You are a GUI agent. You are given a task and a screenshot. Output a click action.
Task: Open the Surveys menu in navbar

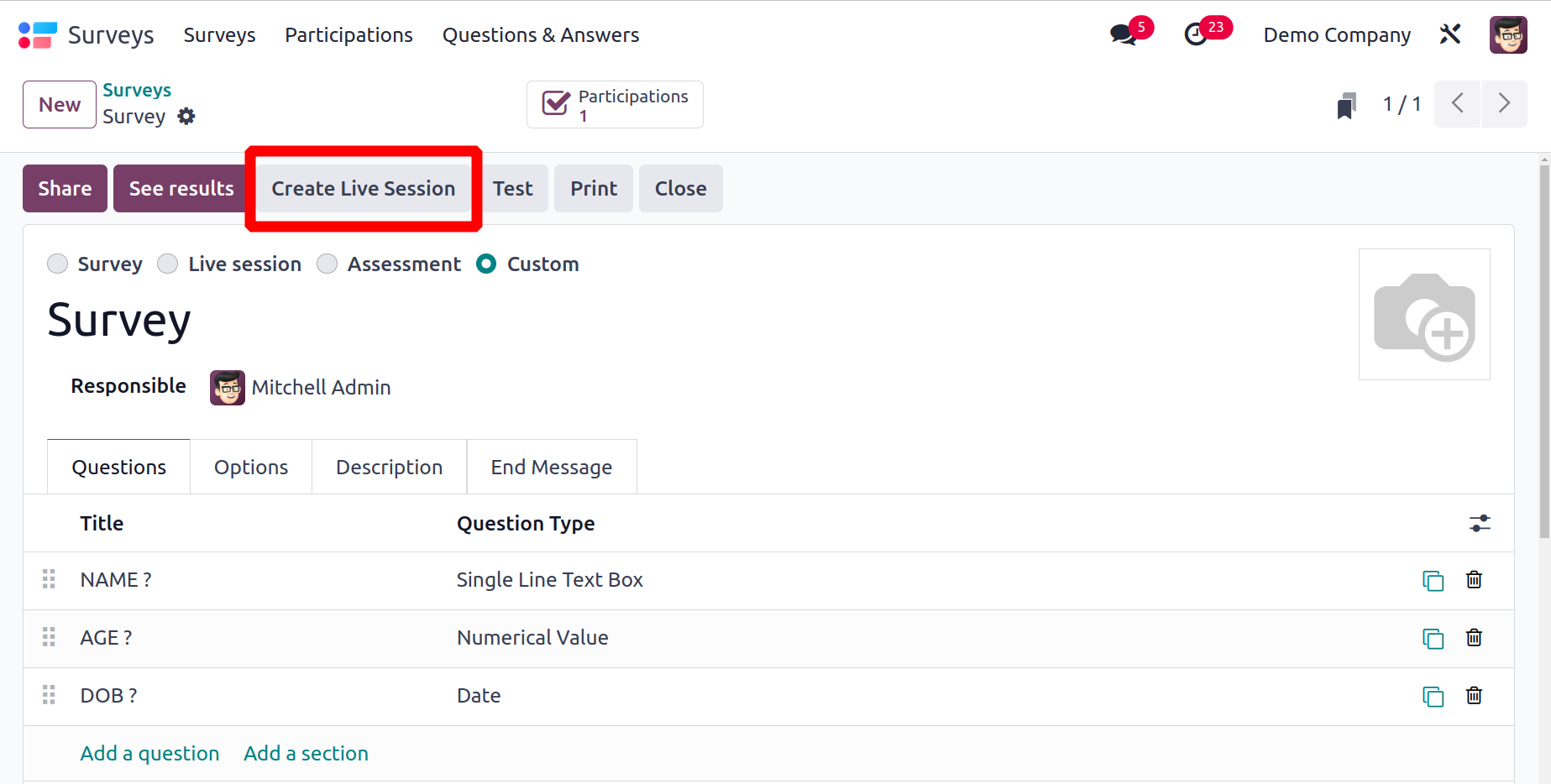pos(219,35)
